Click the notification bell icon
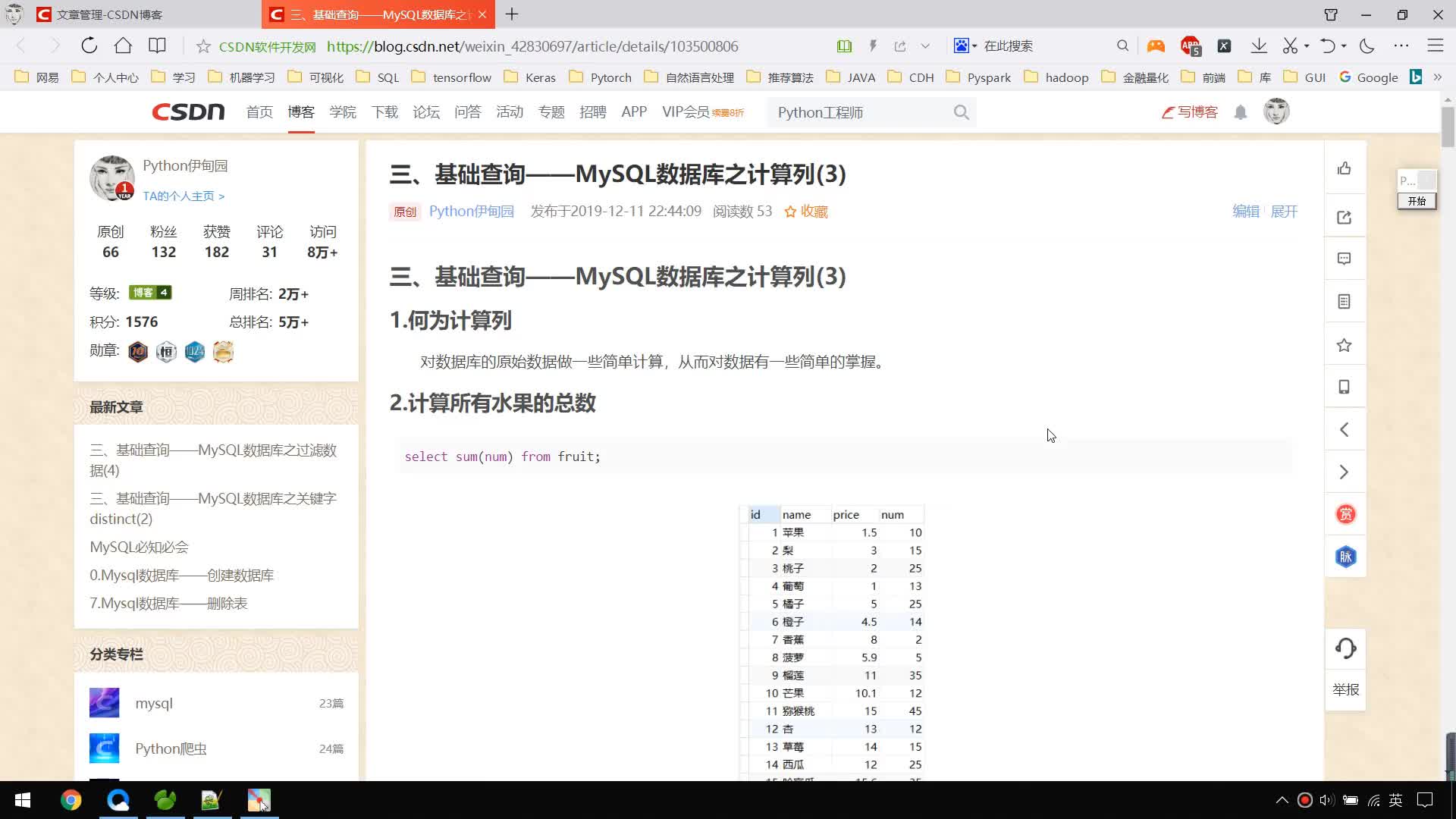 tap(1241, 113)
